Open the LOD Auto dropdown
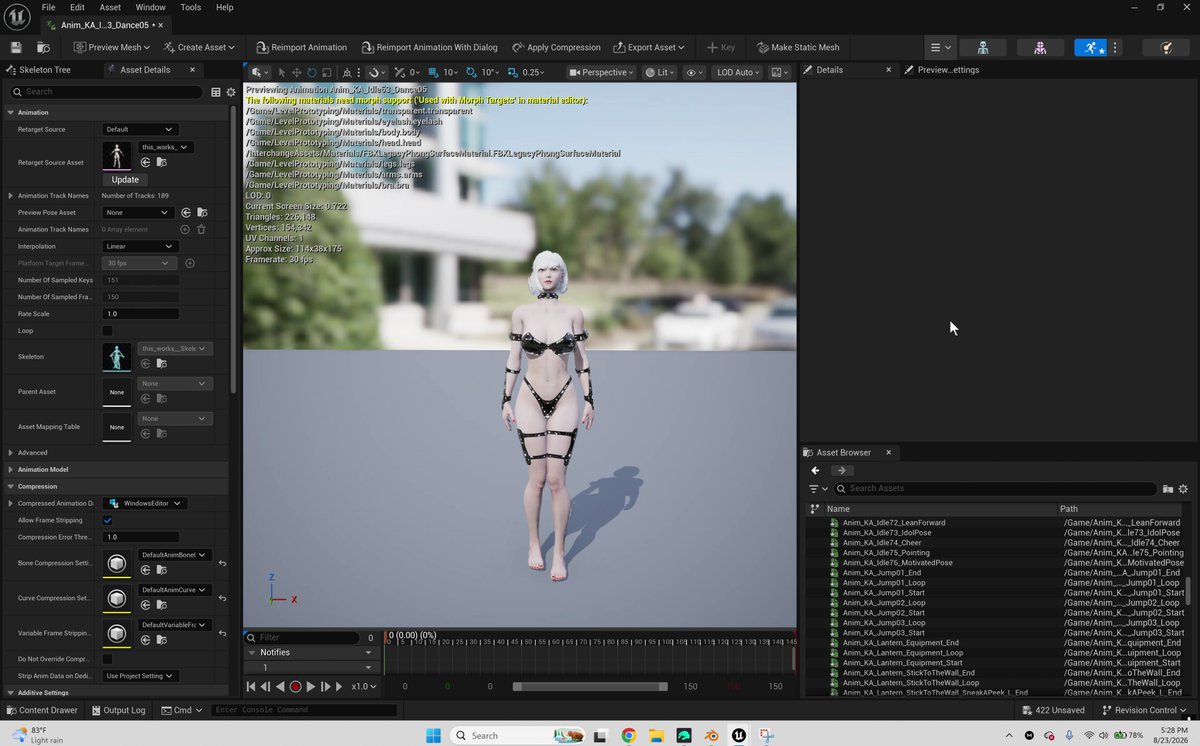The image size is (1200, 746). point(739,72)
